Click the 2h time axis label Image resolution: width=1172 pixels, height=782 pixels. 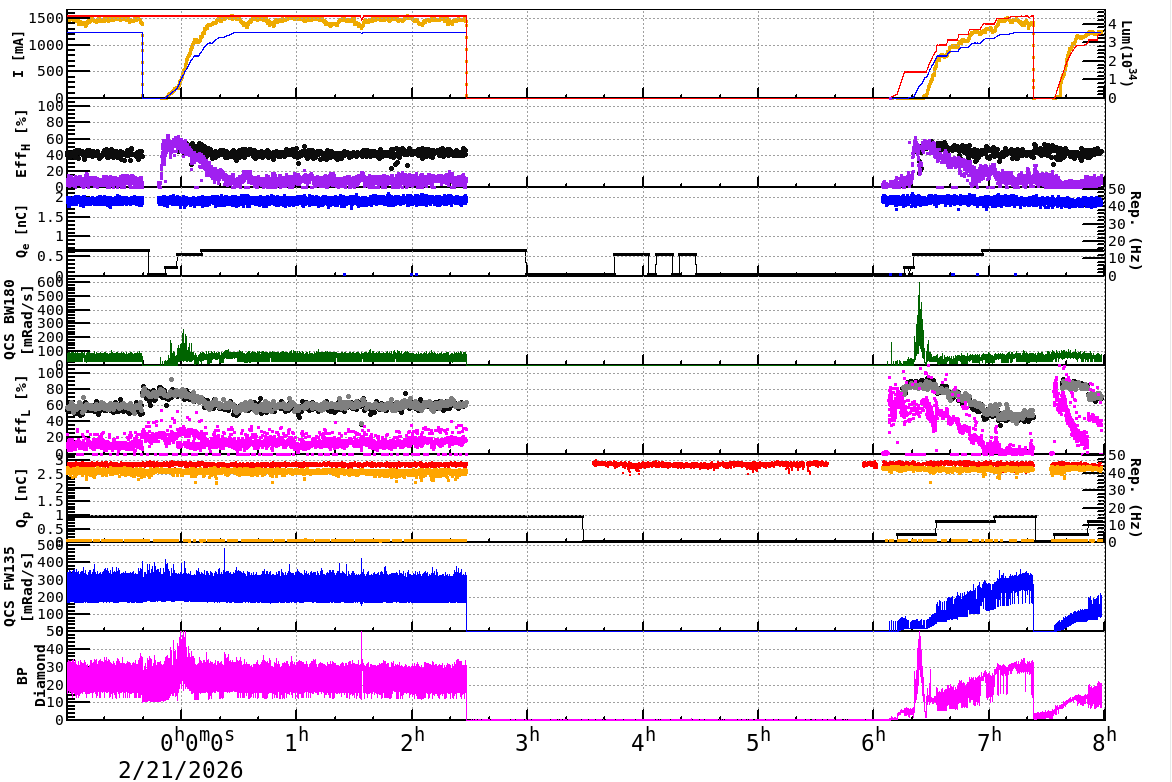(413, 740)
